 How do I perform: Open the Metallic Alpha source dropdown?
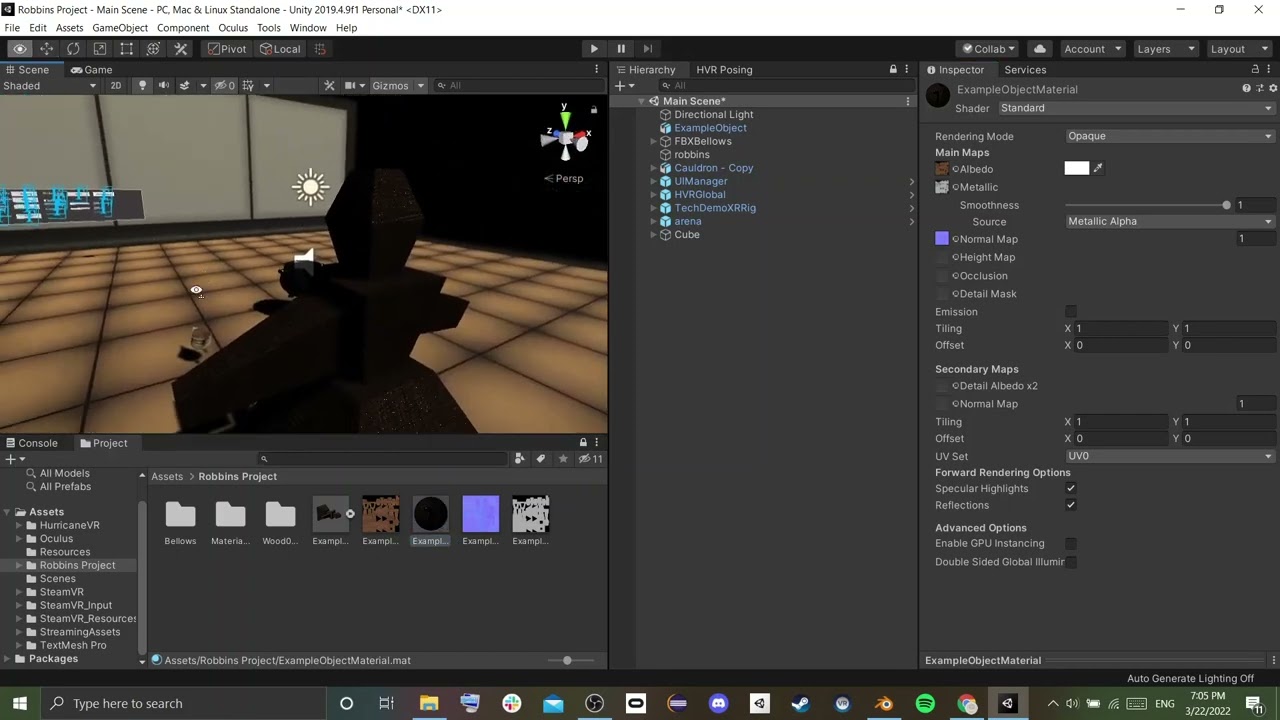[x=1170, y=221]
